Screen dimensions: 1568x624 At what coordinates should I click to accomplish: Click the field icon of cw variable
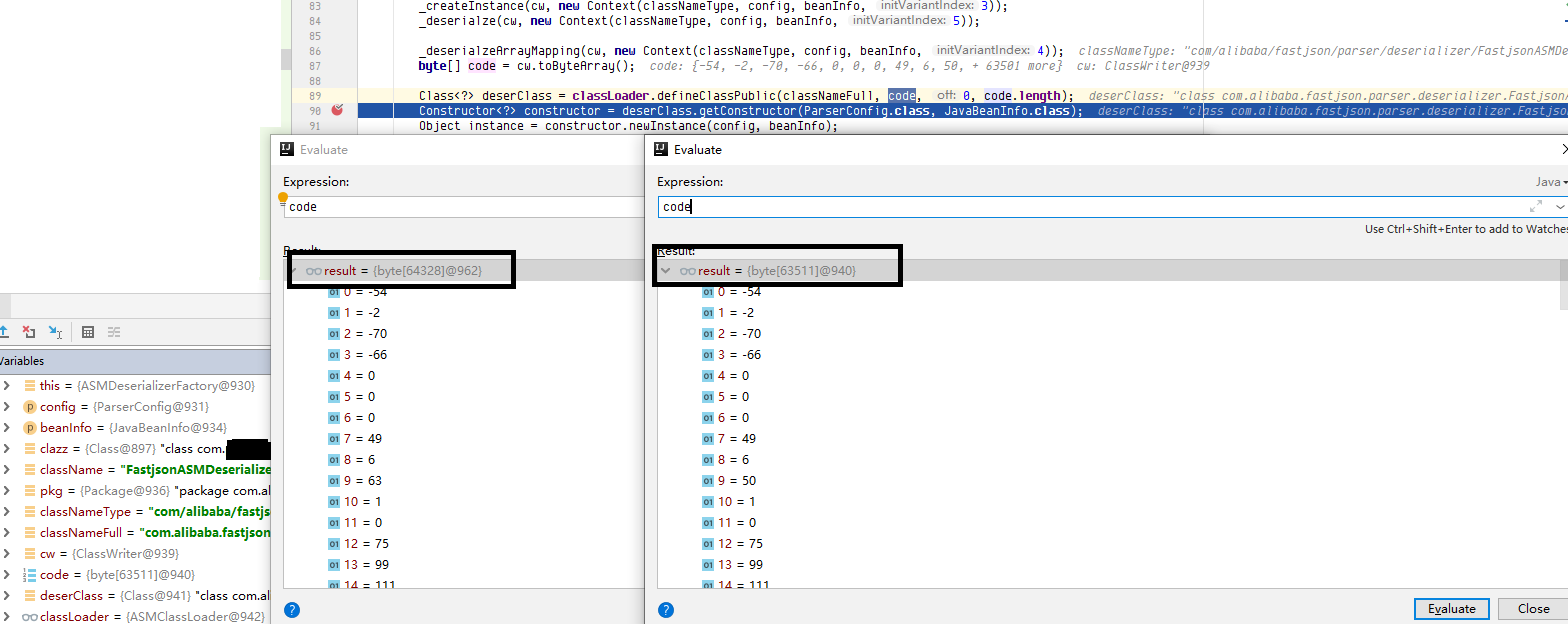tap(30, 554)
